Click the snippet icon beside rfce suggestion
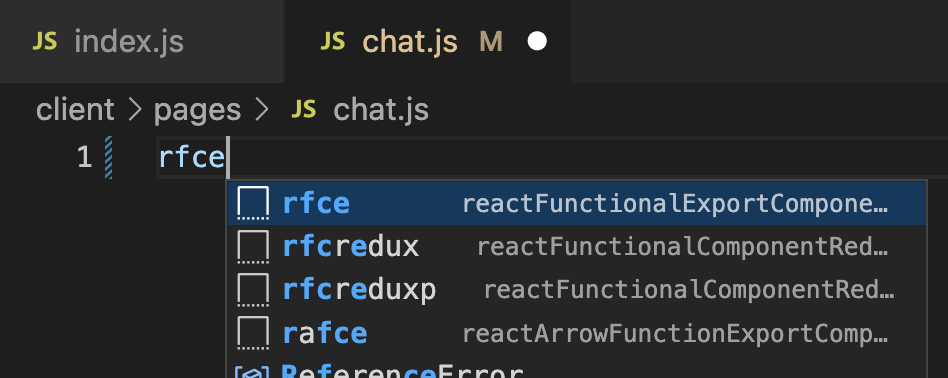The height and width of the screenshot is (378, 948). pos(253,203)
